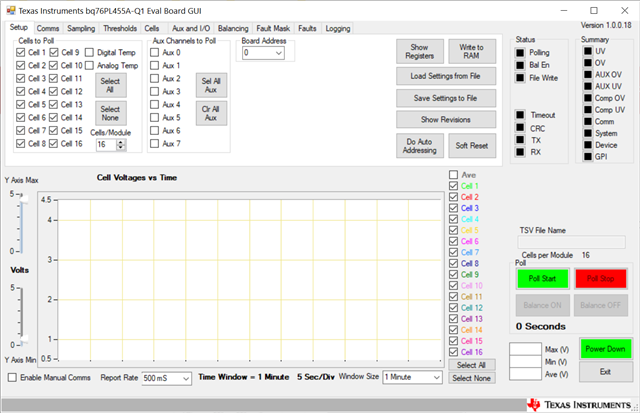Click the Timeout status indicator
Image resolution: width=640 pixels, height=413 pixels.
(520, 115)
